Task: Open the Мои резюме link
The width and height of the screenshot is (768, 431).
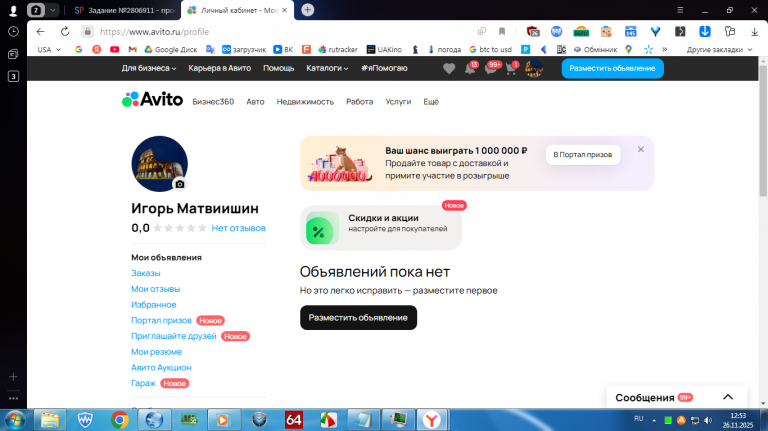Action: pos(156,351)
